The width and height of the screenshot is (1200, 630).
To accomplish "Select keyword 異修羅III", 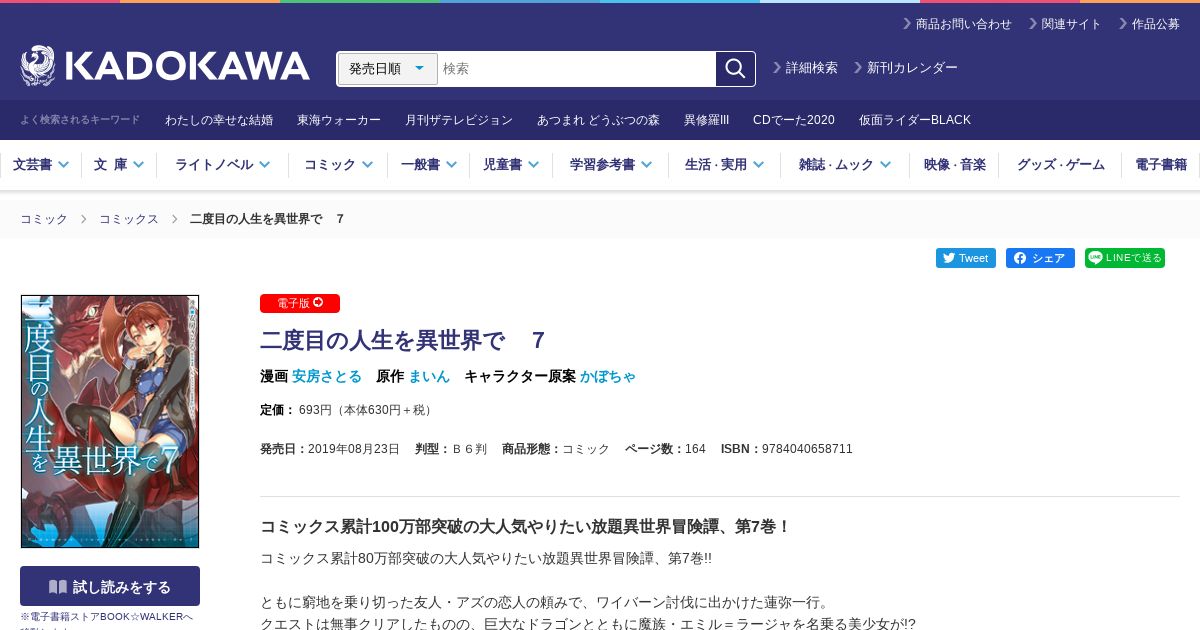I will coord(706,120).
